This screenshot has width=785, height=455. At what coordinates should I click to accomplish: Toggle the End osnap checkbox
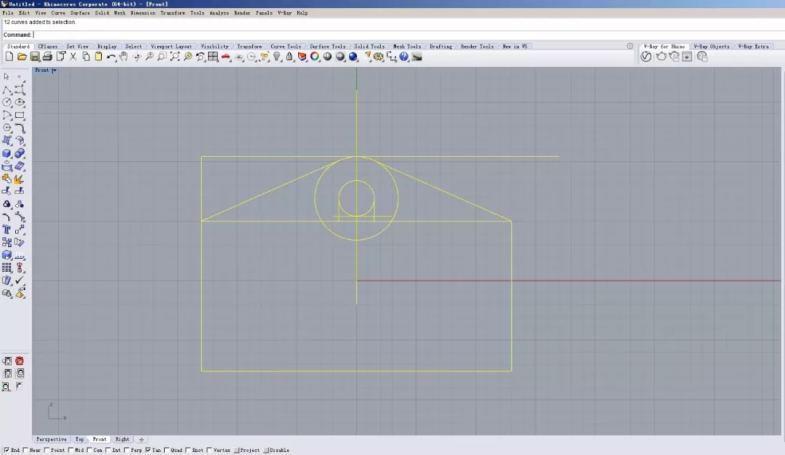(x=5, y=450)
